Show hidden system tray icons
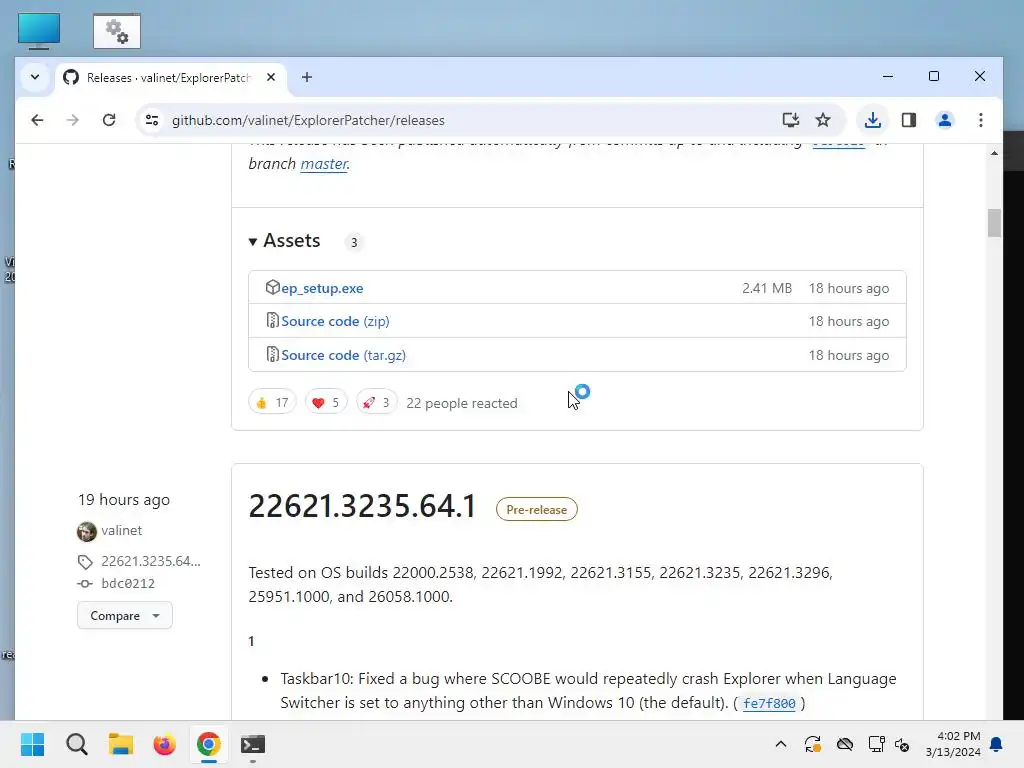Viewport: 1024px width, 768px height. 780,744
